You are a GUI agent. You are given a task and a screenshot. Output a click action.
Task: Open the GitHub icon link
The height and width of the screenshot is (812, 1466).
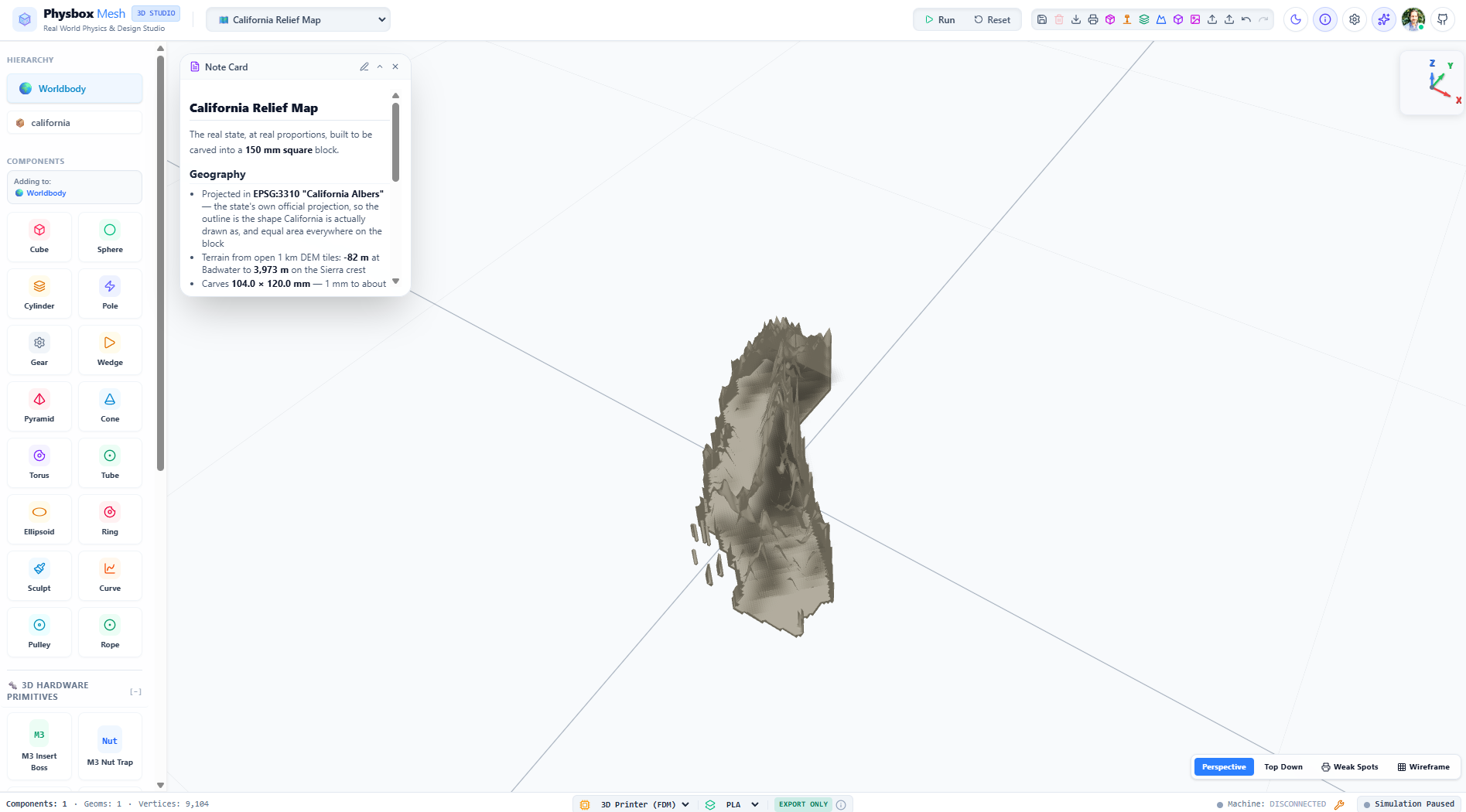(1443, 19)
